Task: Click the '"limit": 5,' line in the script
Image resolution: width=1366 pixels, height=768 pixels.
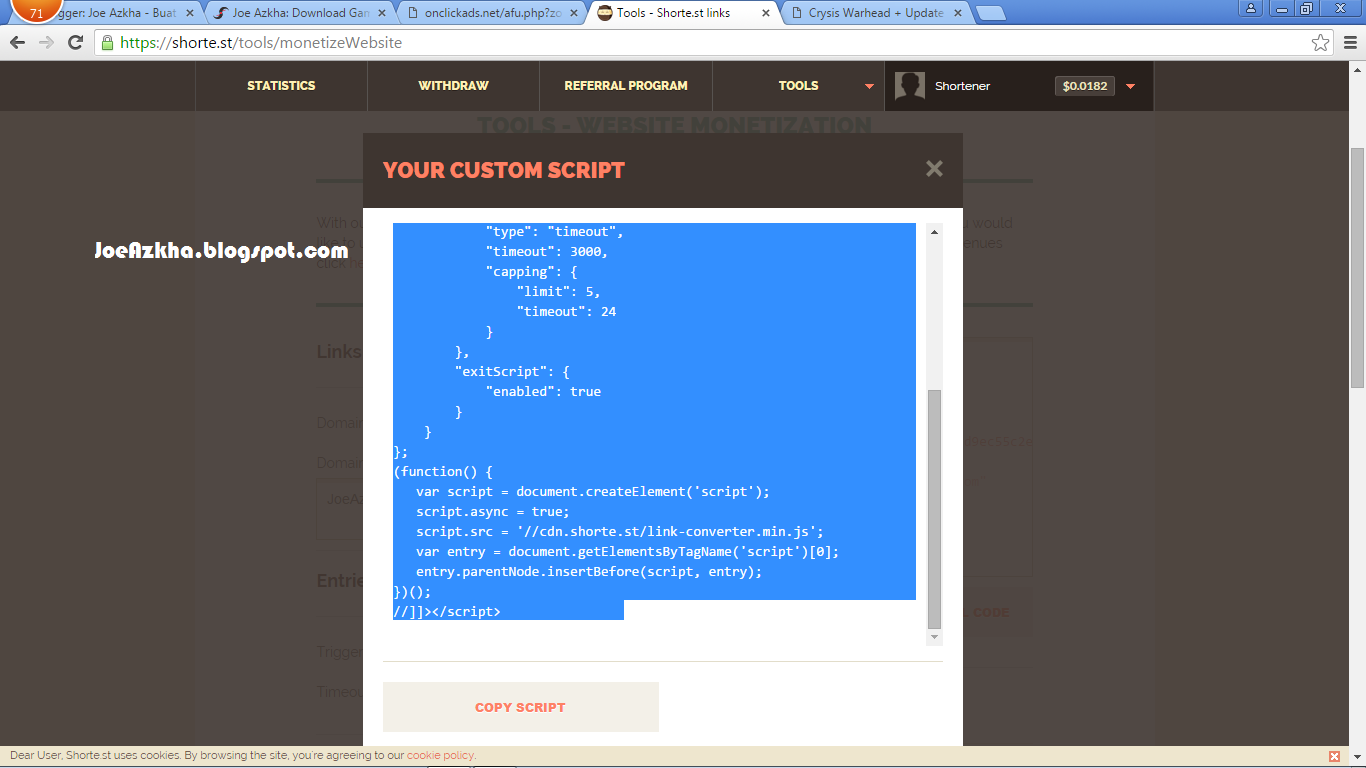Action: click(x=558, y=292)
